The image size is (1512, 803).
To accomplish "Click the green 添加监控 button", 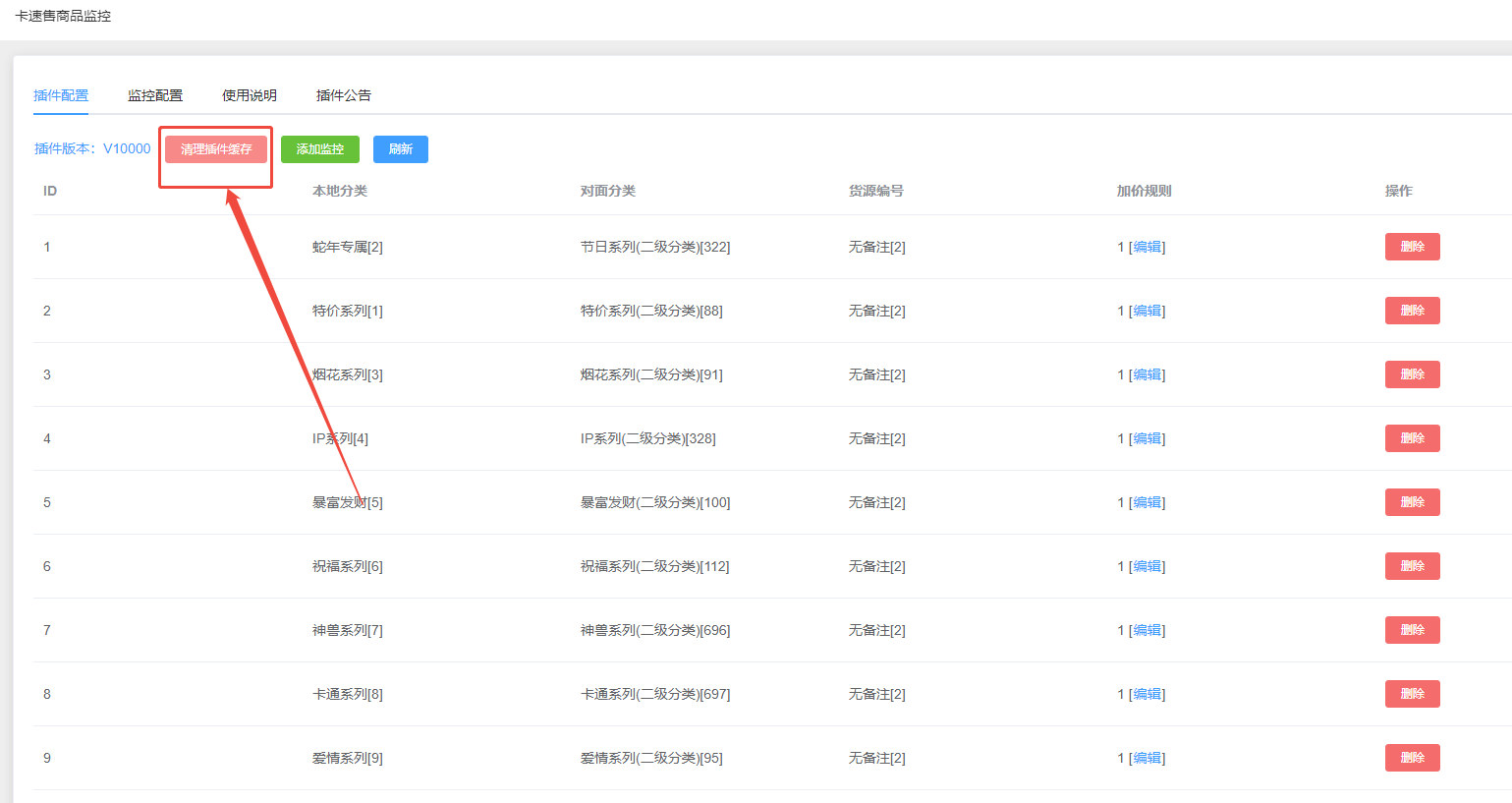I will pyautogui.click(x=320, y=149).
